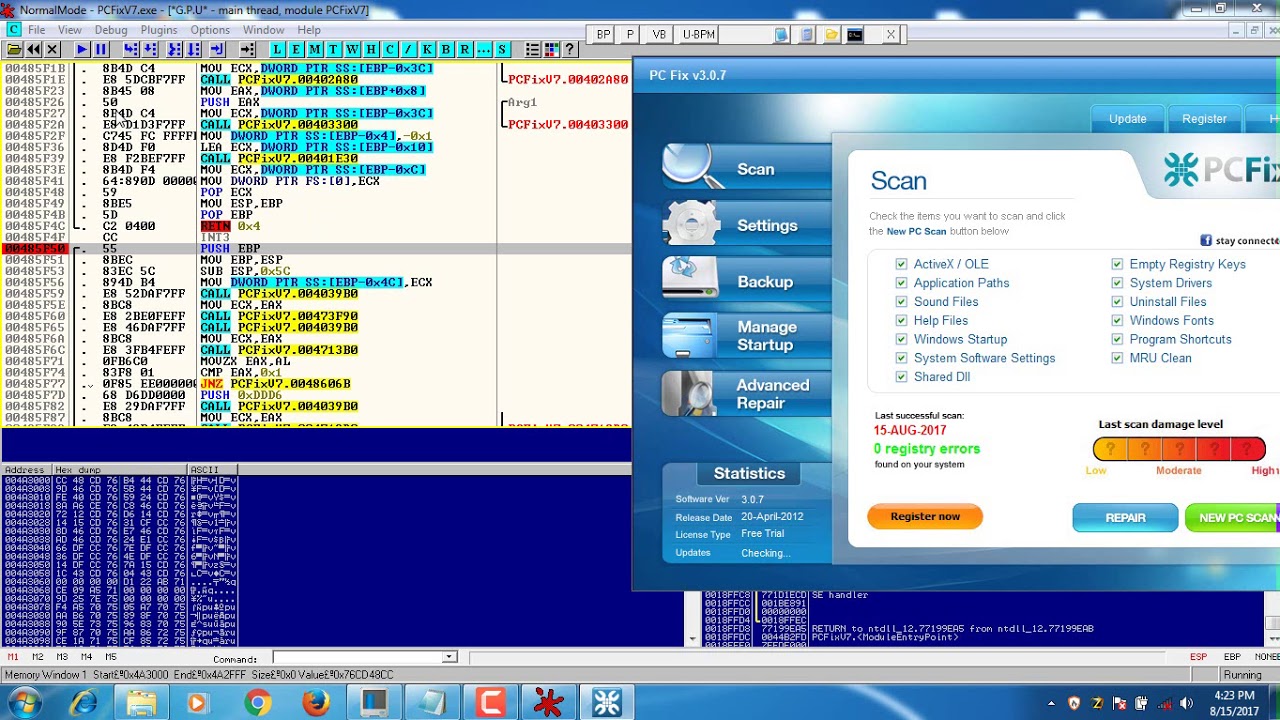This screenshot has width=1280, height=720.
Task: Select memory window M2 tab
Action: coord(38,657)
